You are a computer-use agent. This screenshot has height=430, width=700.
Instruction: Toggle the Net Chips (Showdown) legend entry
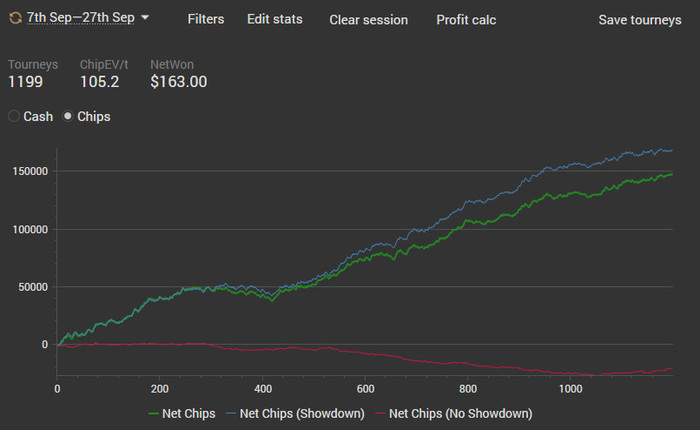(x=295, y=413)
